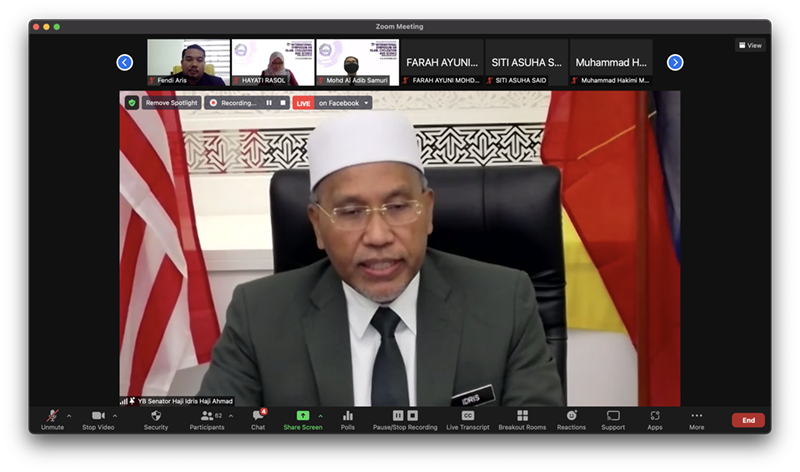Click the red End meeting button
This screenshot has width=800, height=472.
pyautogui.click(x=748, y=420)
